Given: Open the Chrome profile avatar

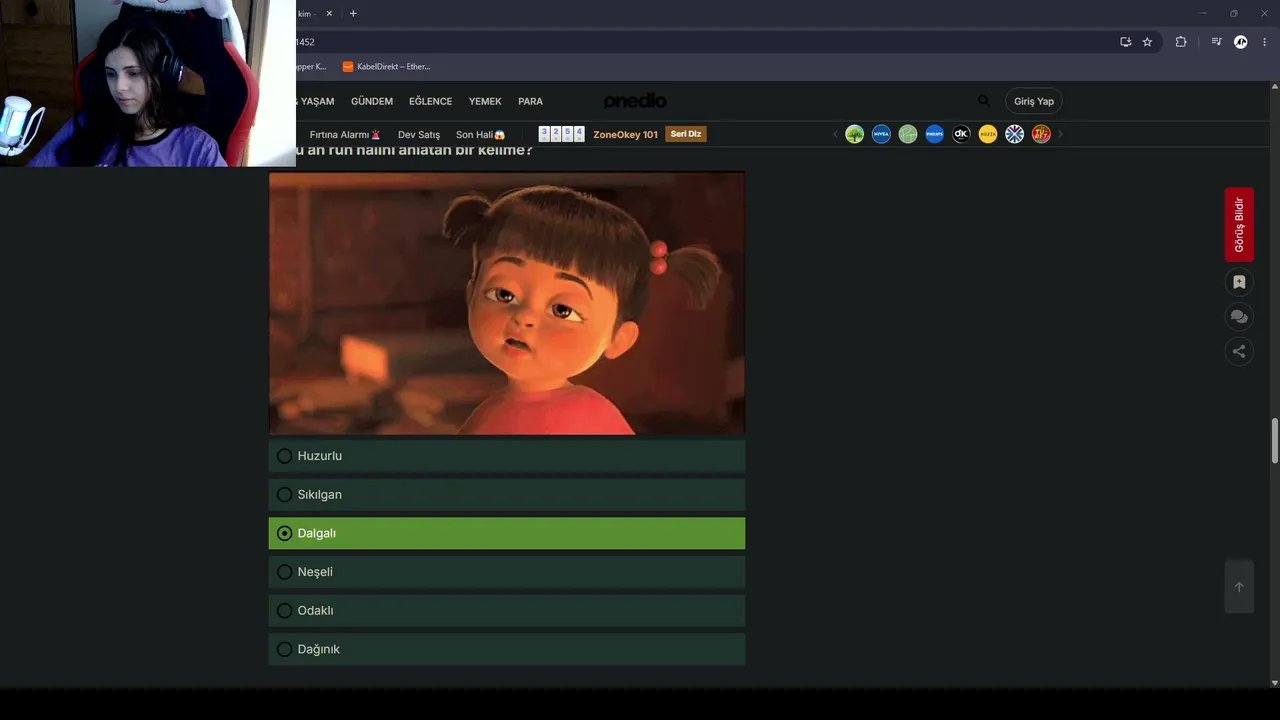Looking at the screenshot, I should point(1241,42).
